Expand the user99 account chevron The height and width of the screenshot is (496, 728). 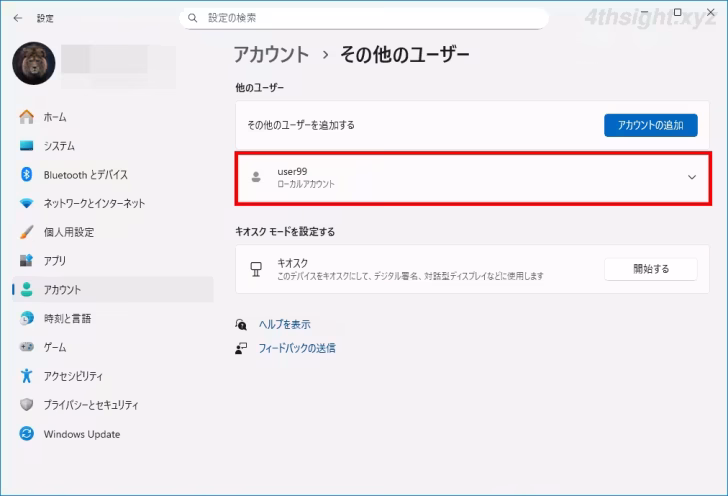pos(691,177)
